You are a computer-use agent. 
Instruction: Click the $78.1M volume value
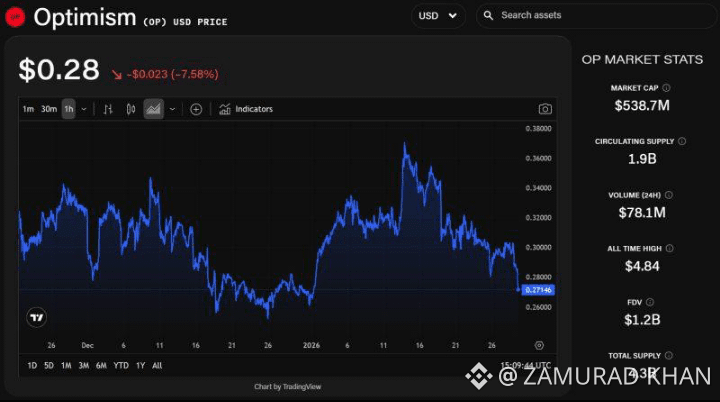(x=642, y=213)
